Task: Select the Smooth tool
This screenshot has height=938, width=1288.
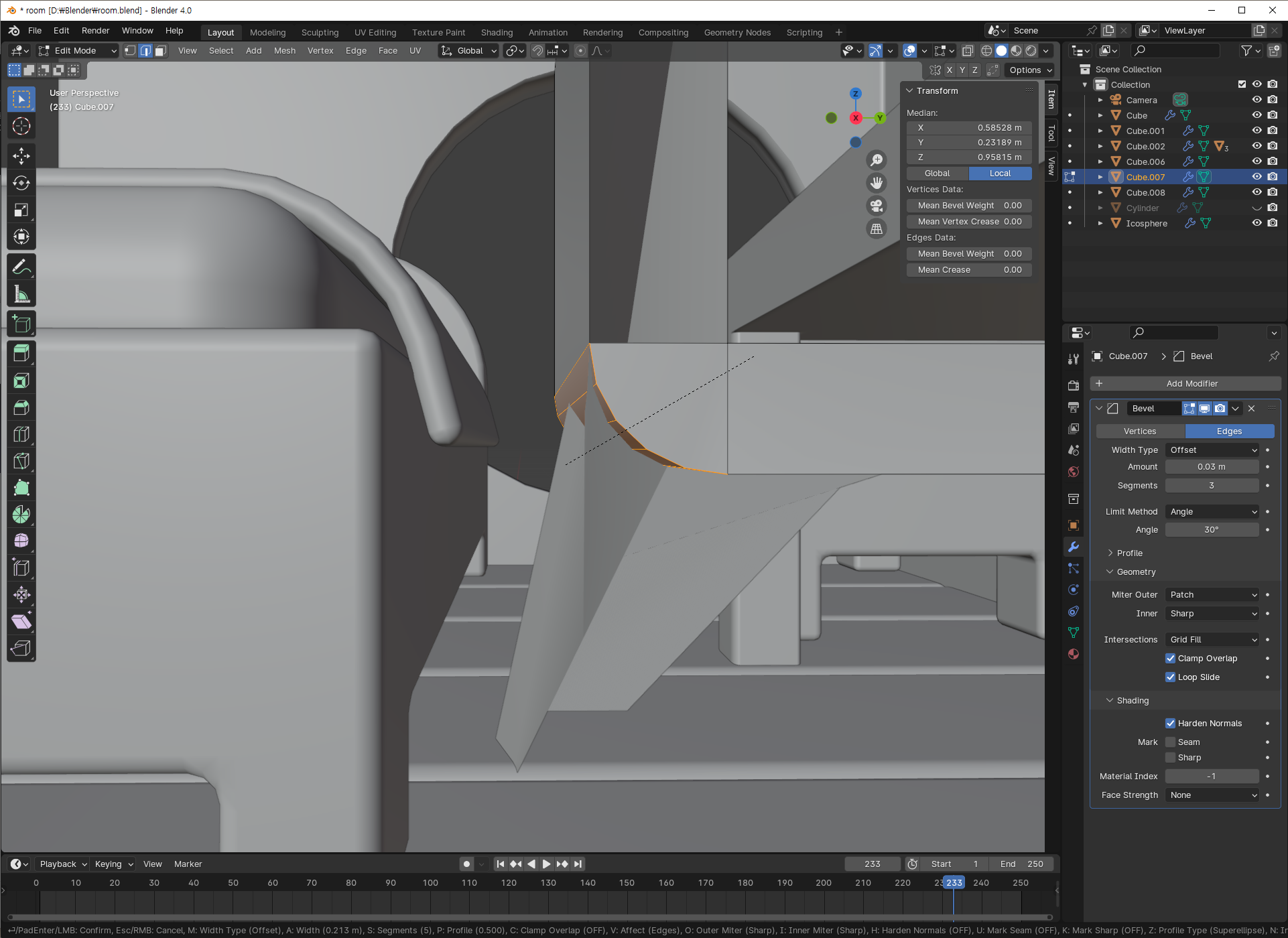Action: pos(21,541)
